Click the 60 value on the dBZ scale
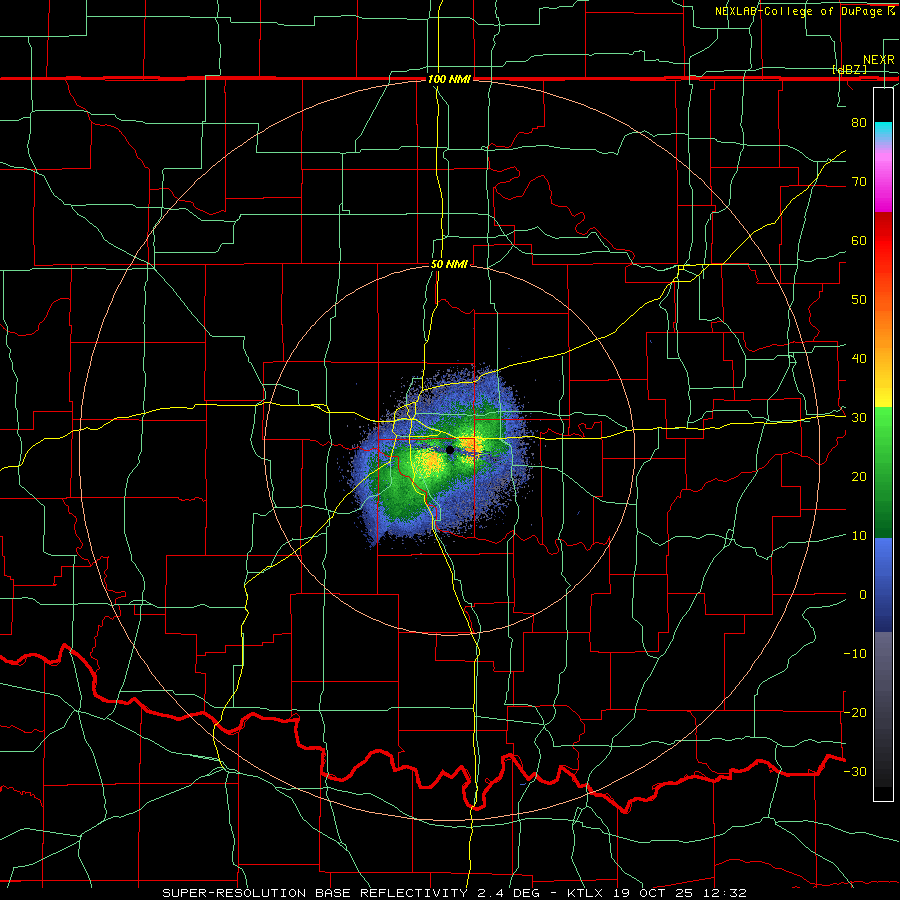Viewport: 900px width, 900px height. click(x=859, y=240)
